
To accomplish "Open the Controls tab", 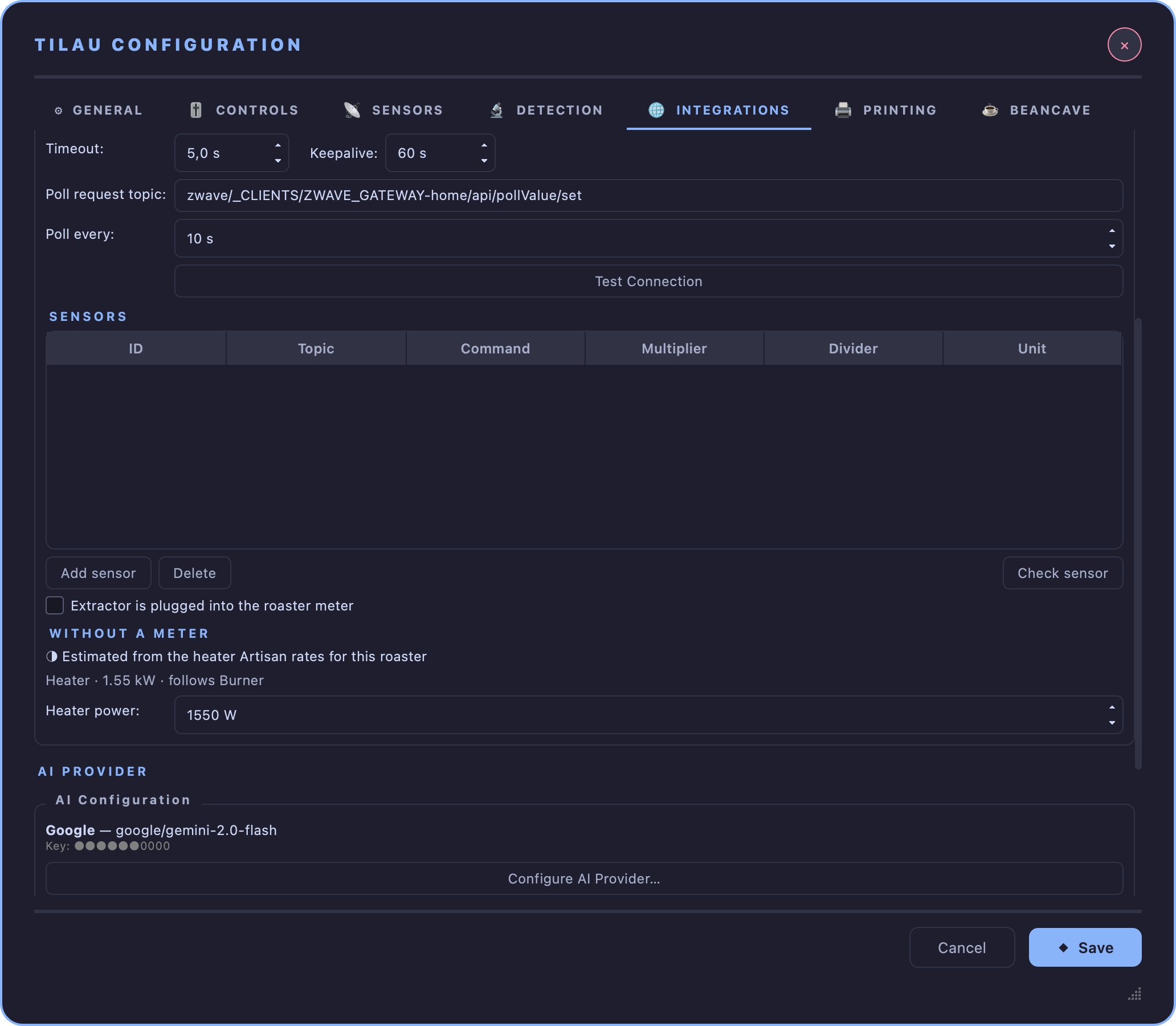I will [244, 110].
